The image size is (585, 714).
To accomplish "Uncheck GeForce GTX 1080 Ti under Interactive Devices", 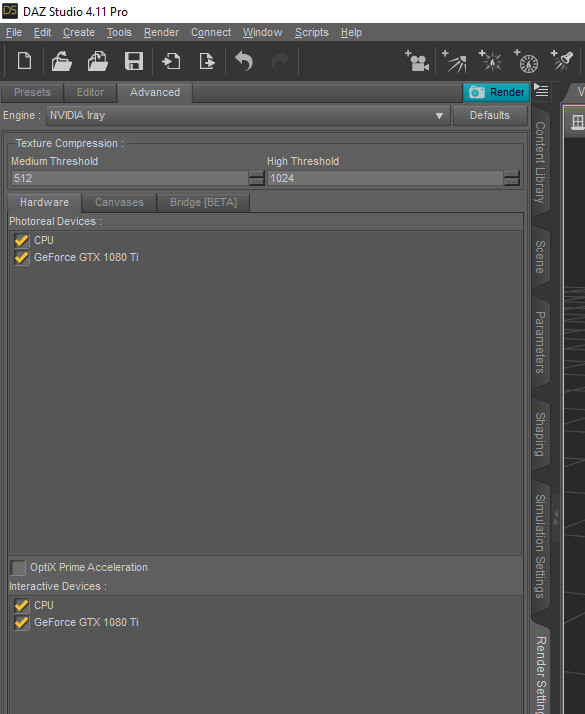I will 21,622.
